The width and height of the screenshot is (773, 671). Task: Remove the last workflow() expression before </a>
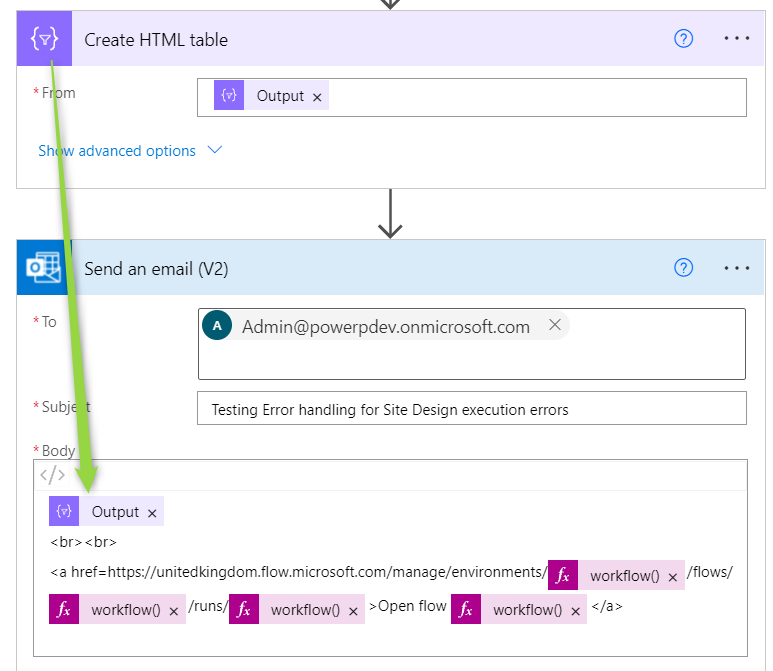576,611
